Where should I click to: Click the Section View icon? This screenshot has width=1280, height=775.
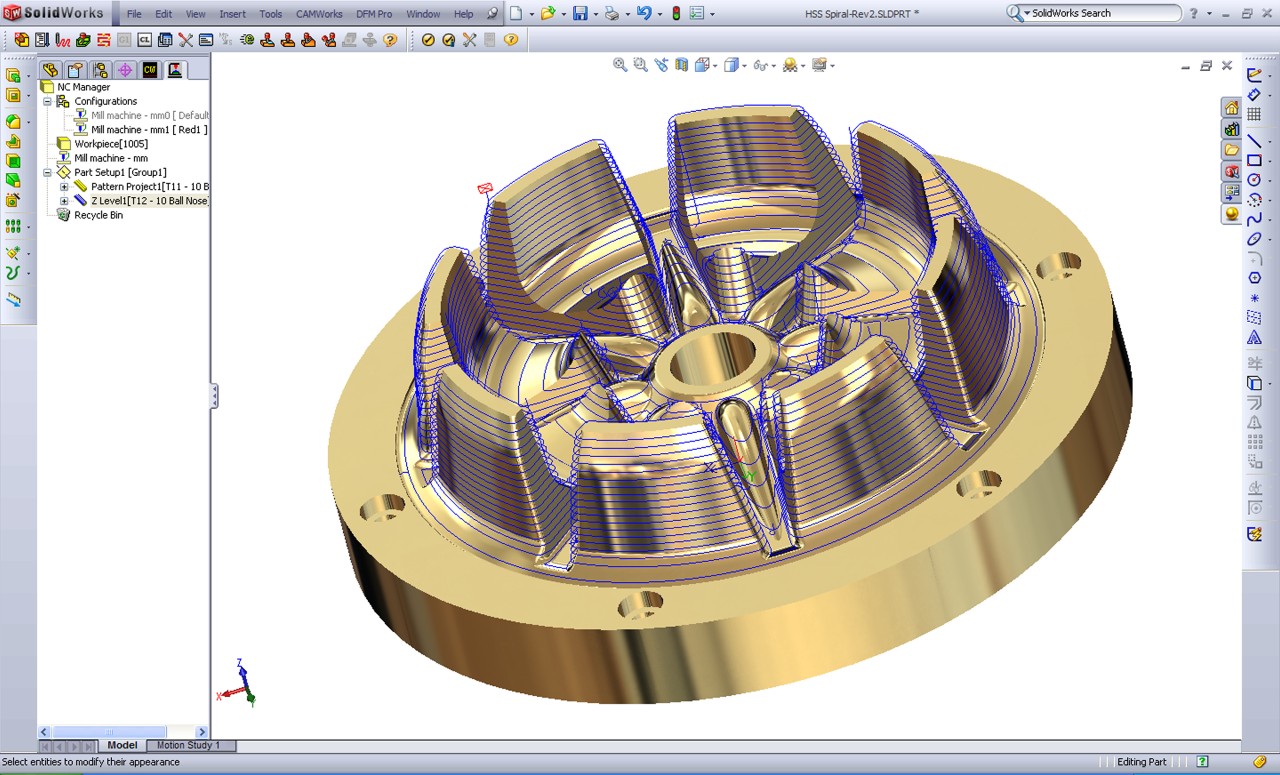681,65
